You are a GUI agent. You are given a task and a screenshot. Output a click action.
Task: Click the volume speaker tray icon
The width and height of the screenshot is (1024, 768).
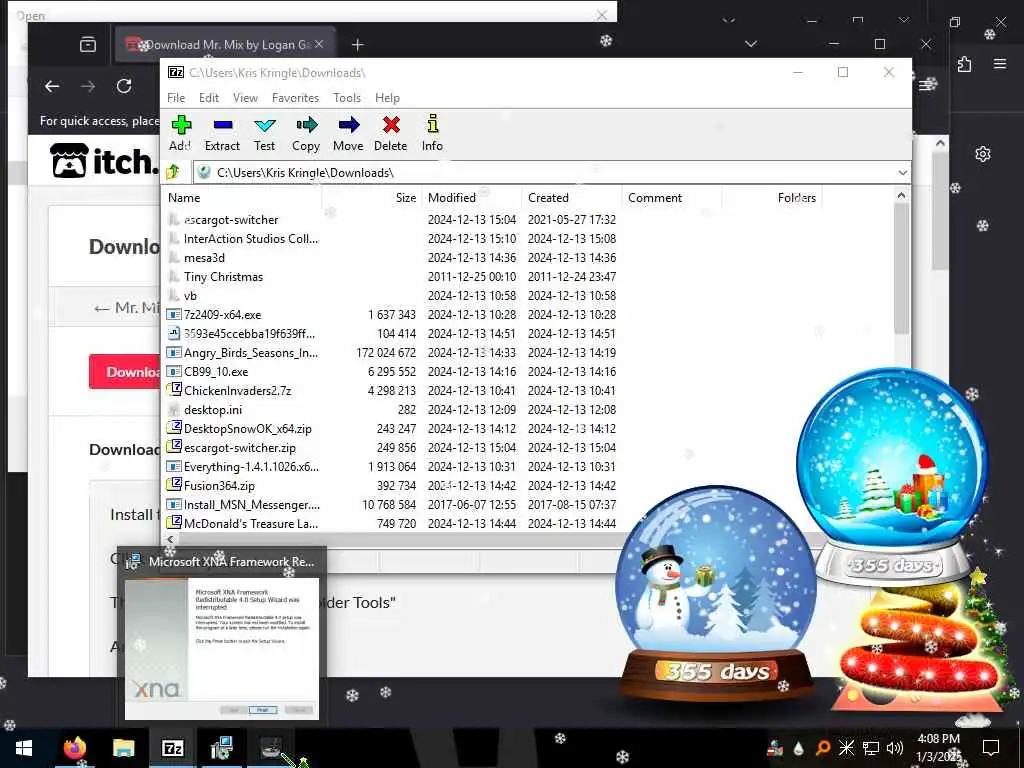(895, 748)
